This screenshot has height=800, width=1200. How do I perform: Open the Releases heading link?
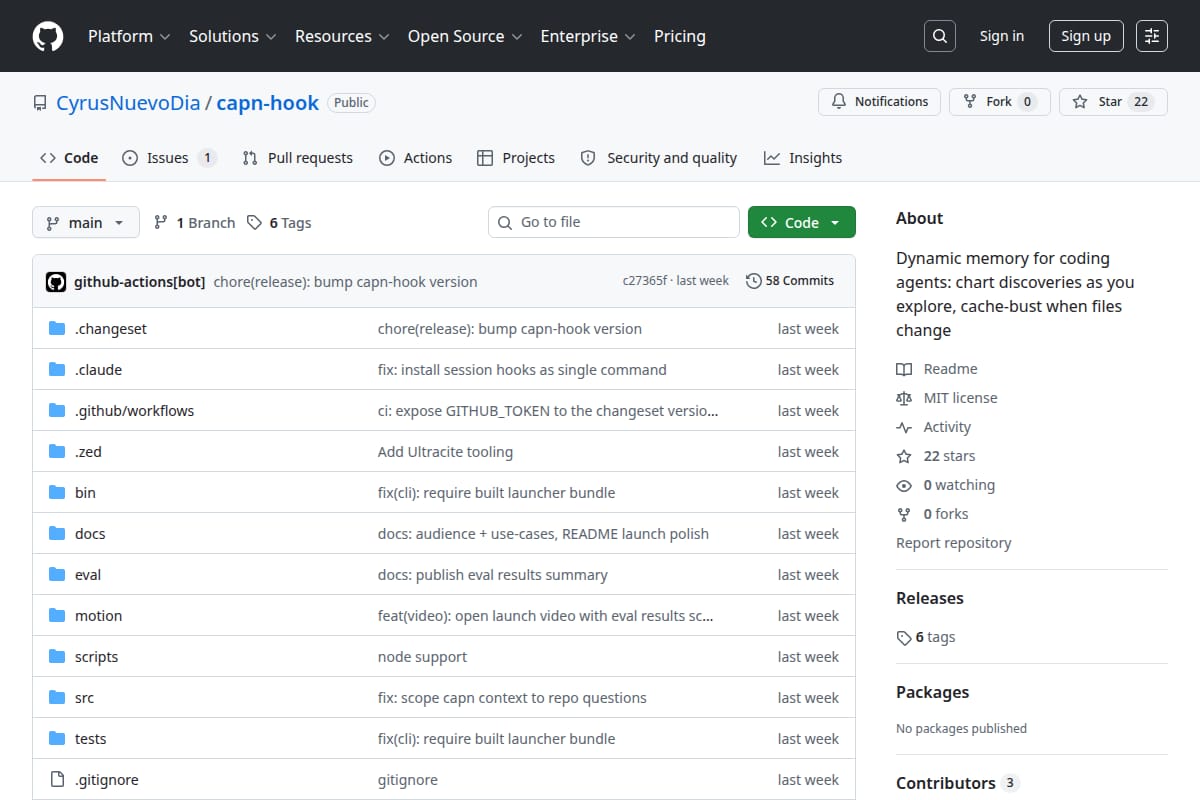point(930,598)
